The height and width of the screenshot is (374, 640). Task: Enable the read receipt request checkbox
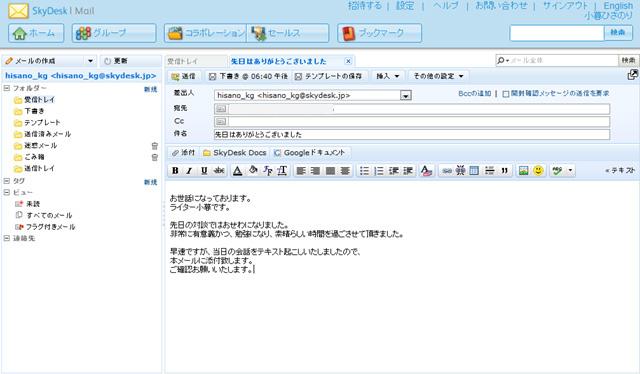click(506, 94)
